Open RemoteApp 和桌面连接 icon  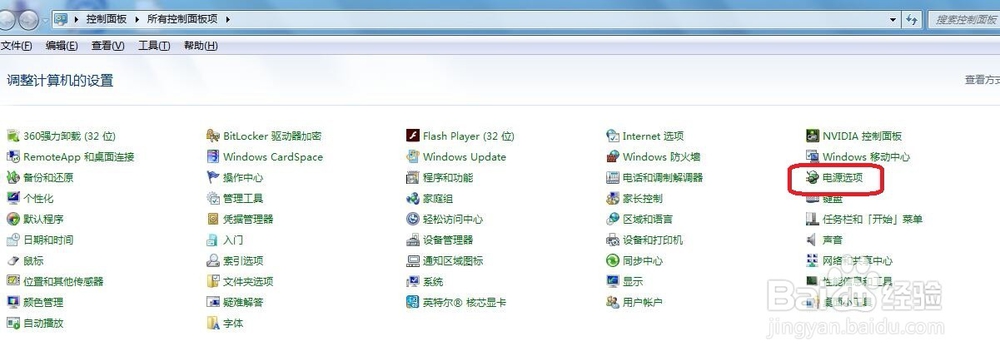pos(13,157)
